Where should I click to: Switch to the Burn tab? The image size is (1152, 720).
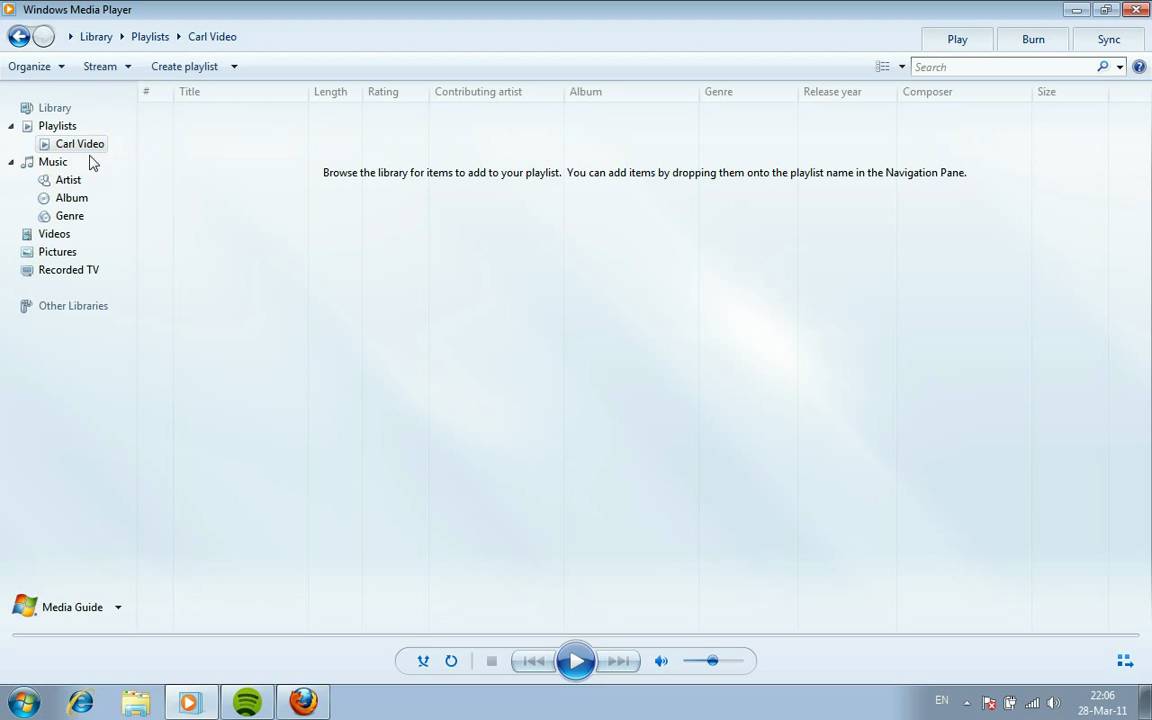1033,40
